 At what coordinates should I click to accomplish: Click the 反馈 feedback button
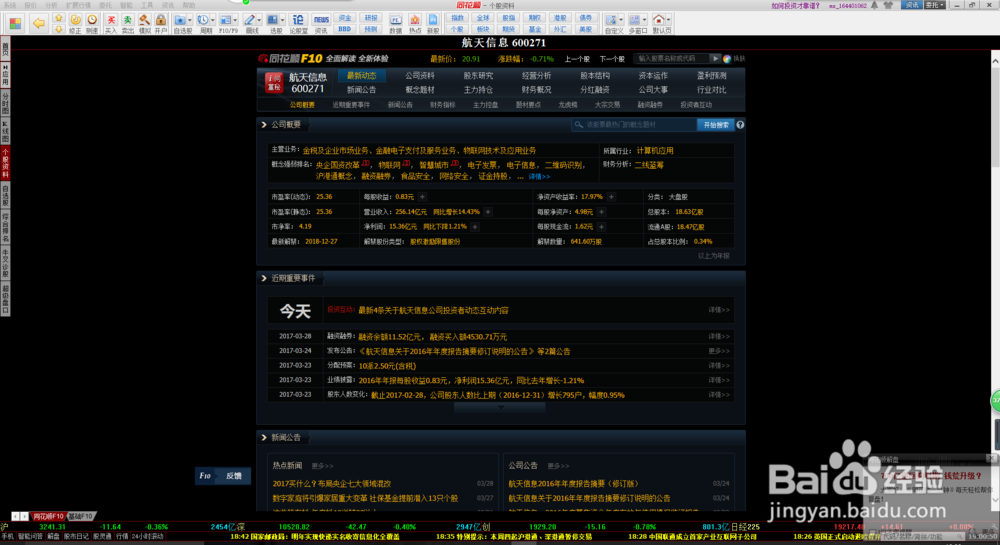click(234, 476)
